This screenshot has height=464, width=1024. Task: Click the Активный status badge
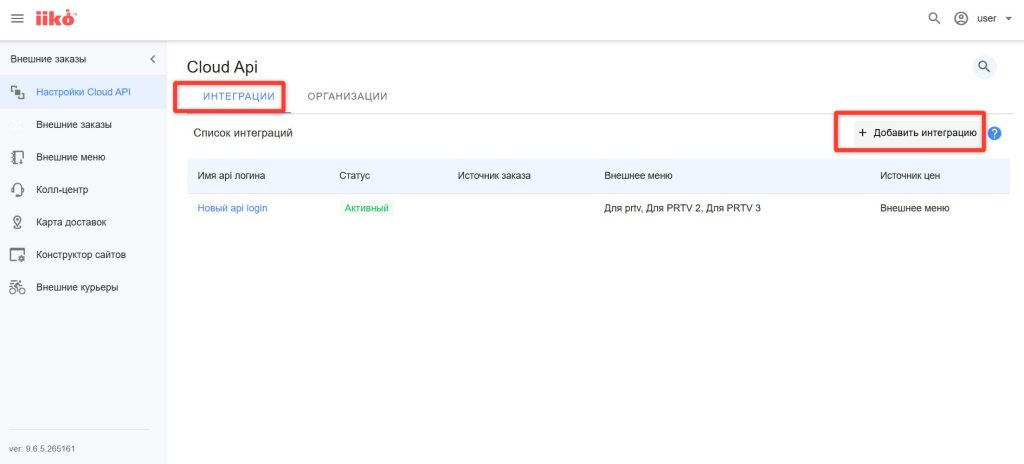tap(366, 208)
